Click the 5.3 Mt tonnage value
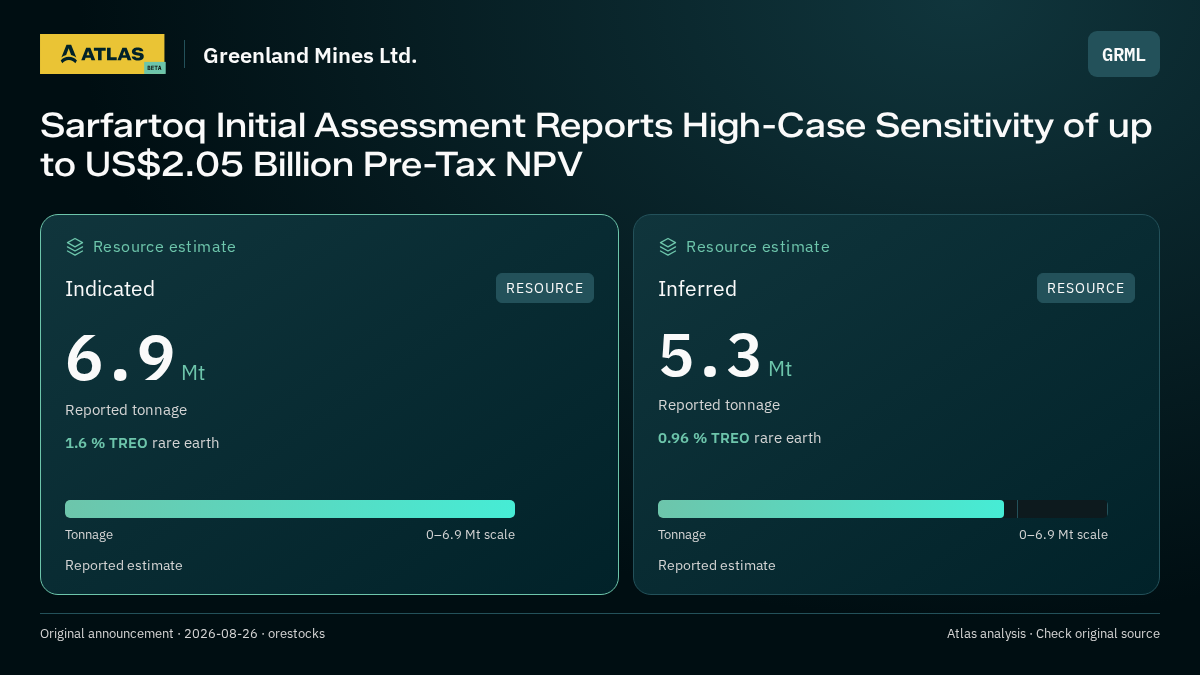The height and width of the screenshot is (675, 1200). point(725,356)
